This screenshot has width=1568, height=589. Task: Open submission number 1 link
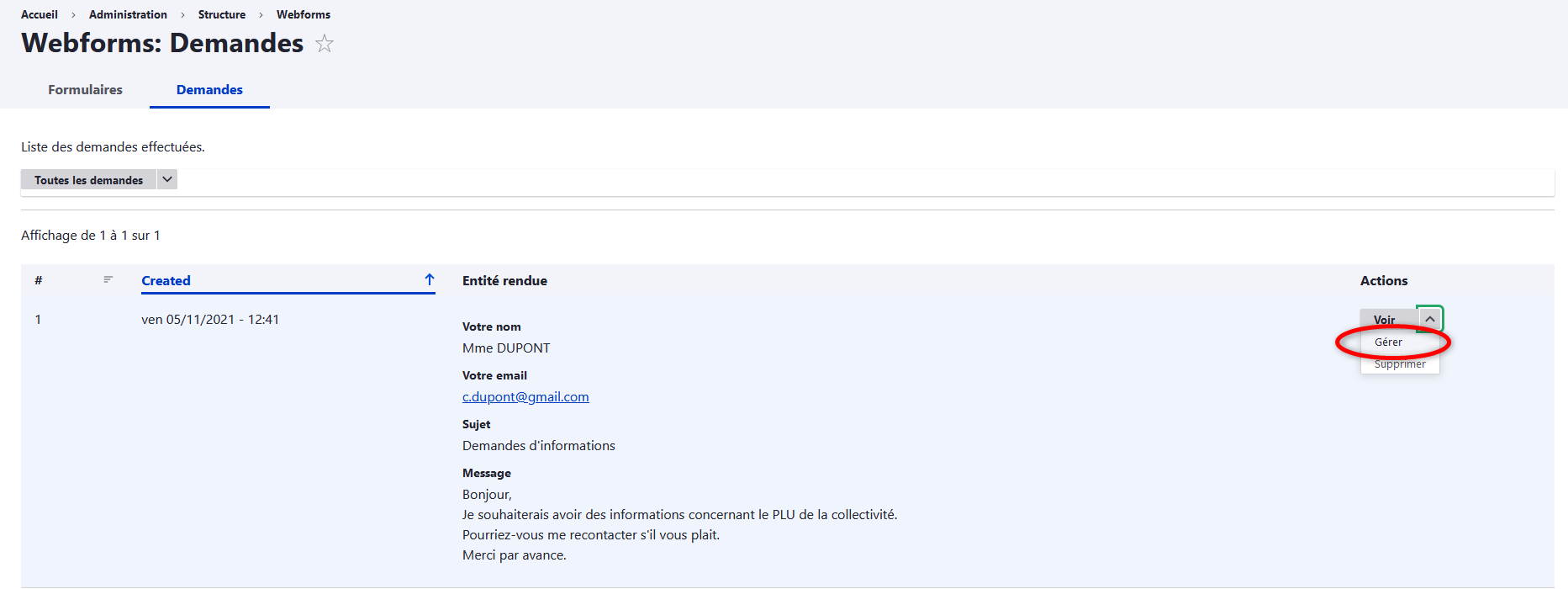tap(38, 320)
